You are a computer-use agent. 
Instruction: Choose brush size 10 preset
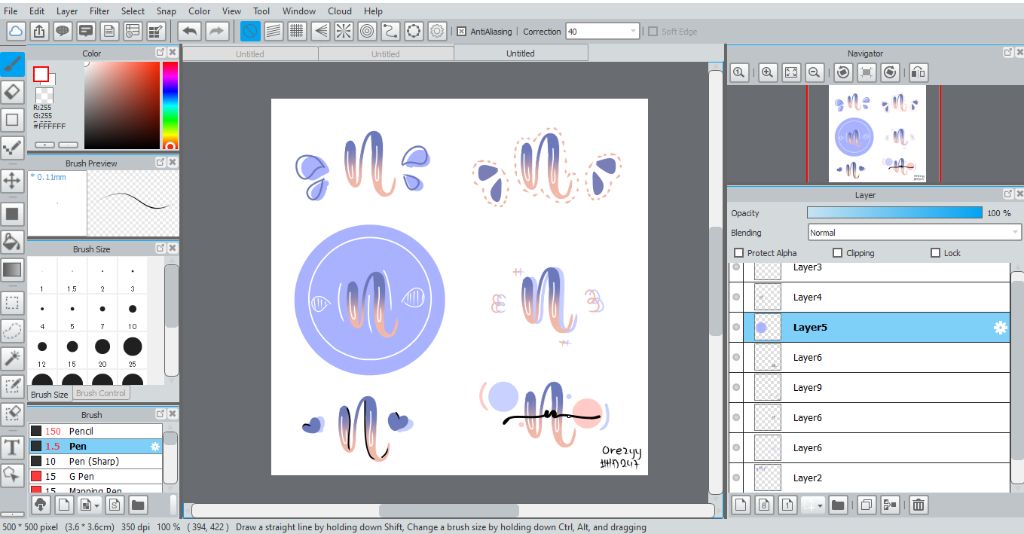pyautogui.click(x=133, y=313)
